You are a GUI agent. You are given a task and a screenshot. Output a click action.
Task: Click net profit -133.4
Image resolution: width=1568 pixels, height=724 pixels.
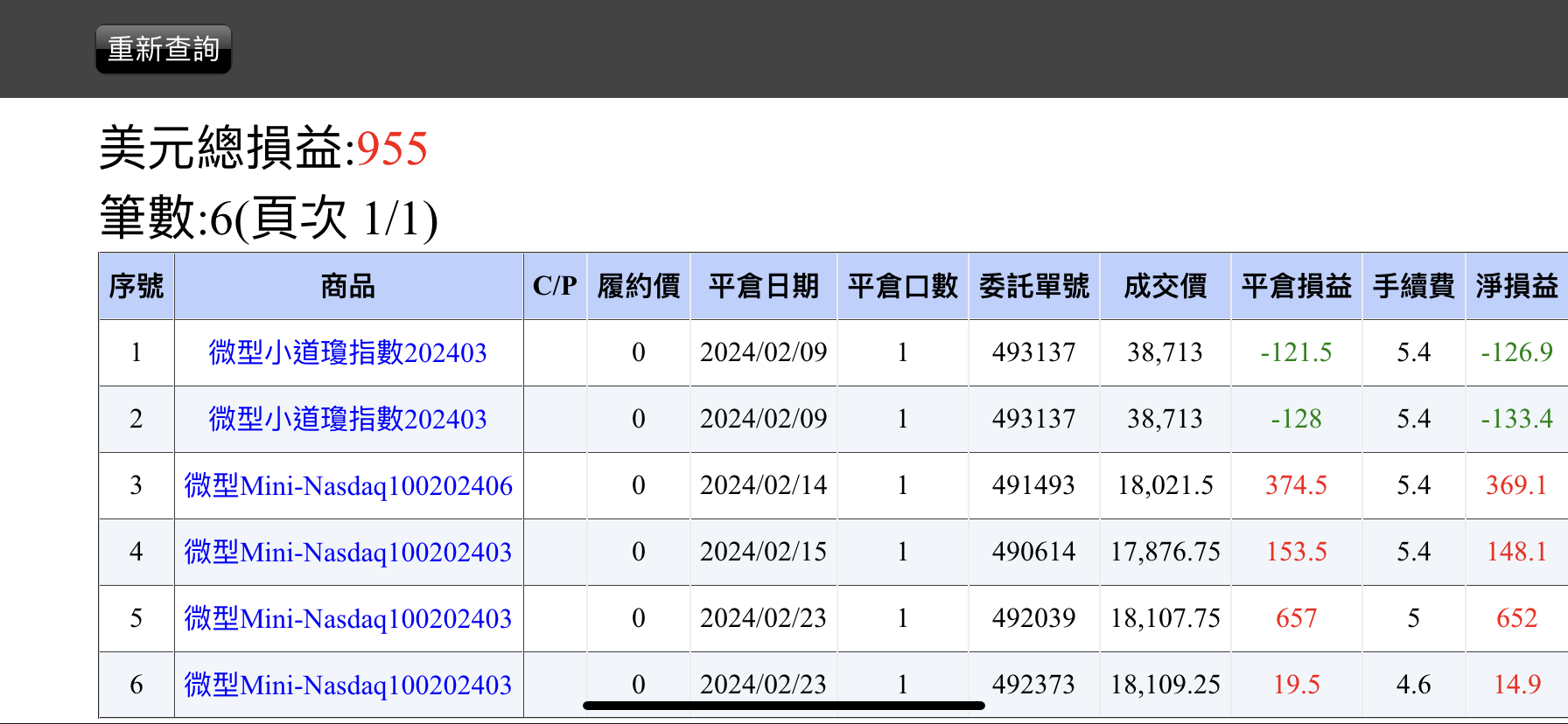[x=1516, y=419]
